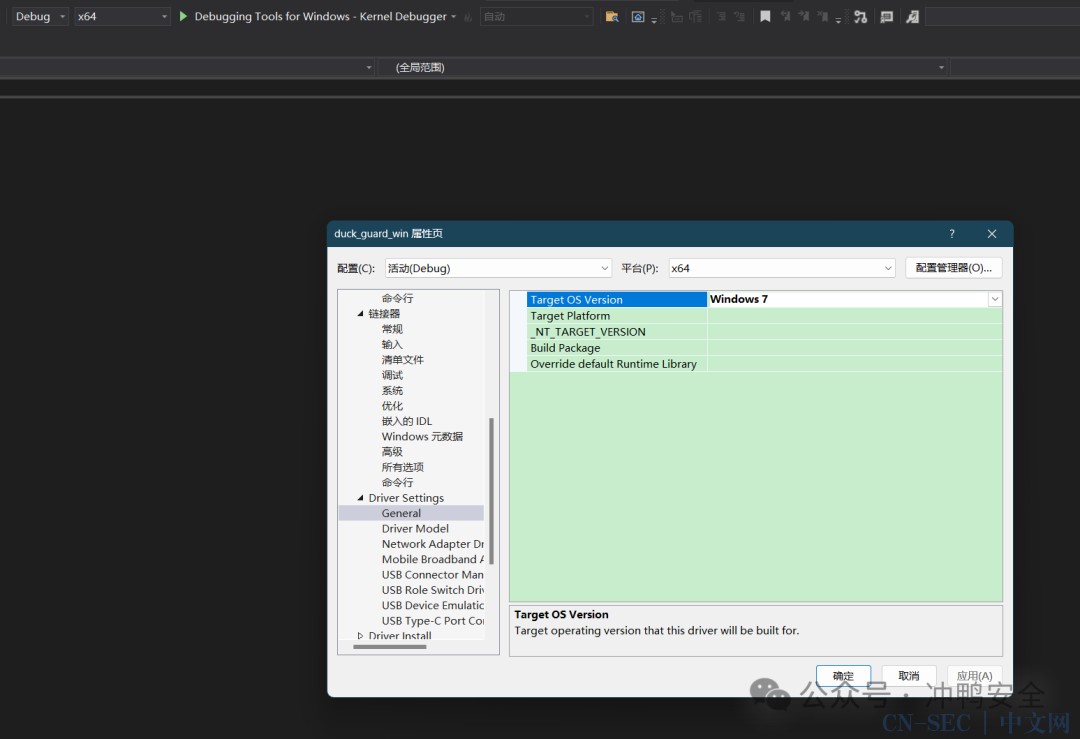Select the 调试 tree item
This screenshot has height=739, width=1080.
click(x=393, y=375)
